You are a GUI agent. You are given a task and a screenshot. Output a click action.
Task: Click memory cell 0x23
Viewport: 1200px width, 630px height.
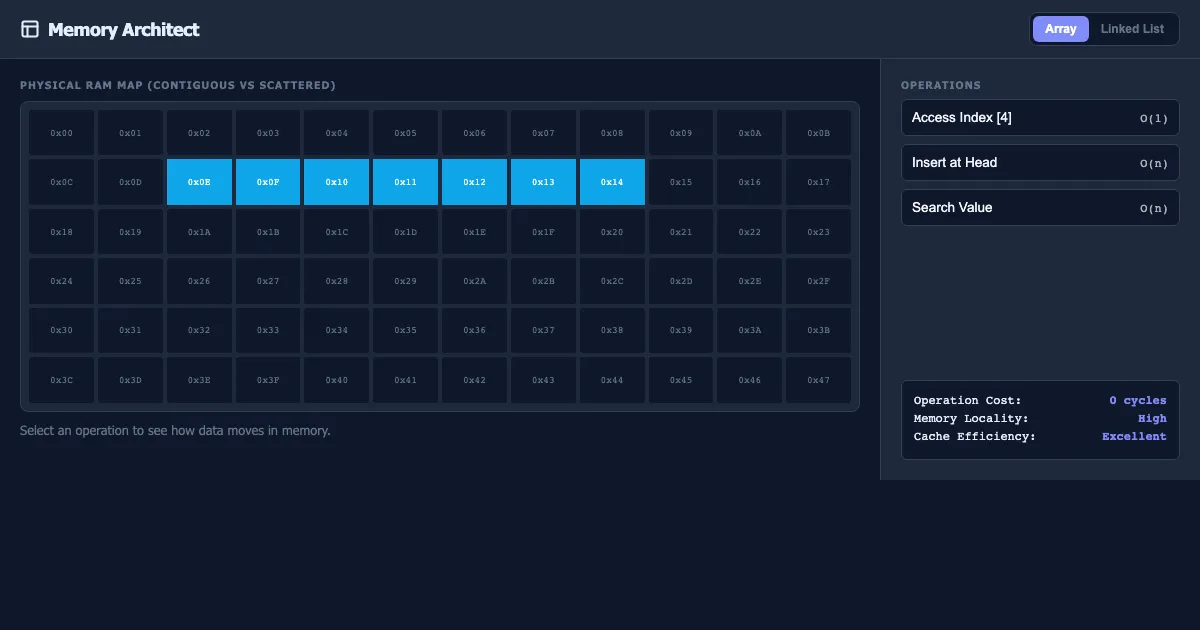click(818, 231)
